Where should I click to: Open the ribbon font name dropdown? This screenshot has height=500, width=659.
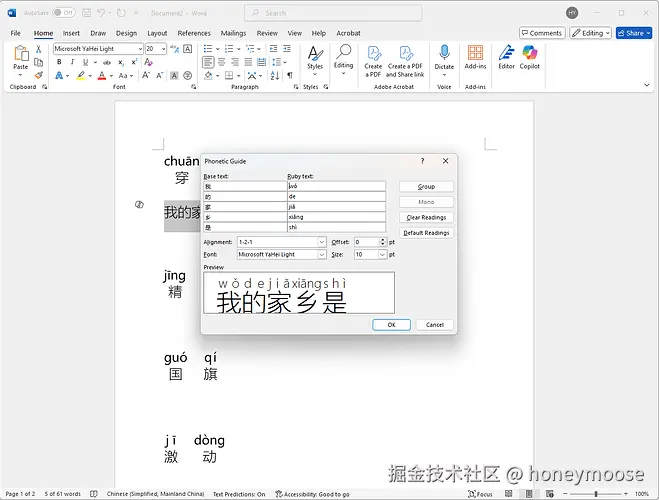click(x=140, y=49)
